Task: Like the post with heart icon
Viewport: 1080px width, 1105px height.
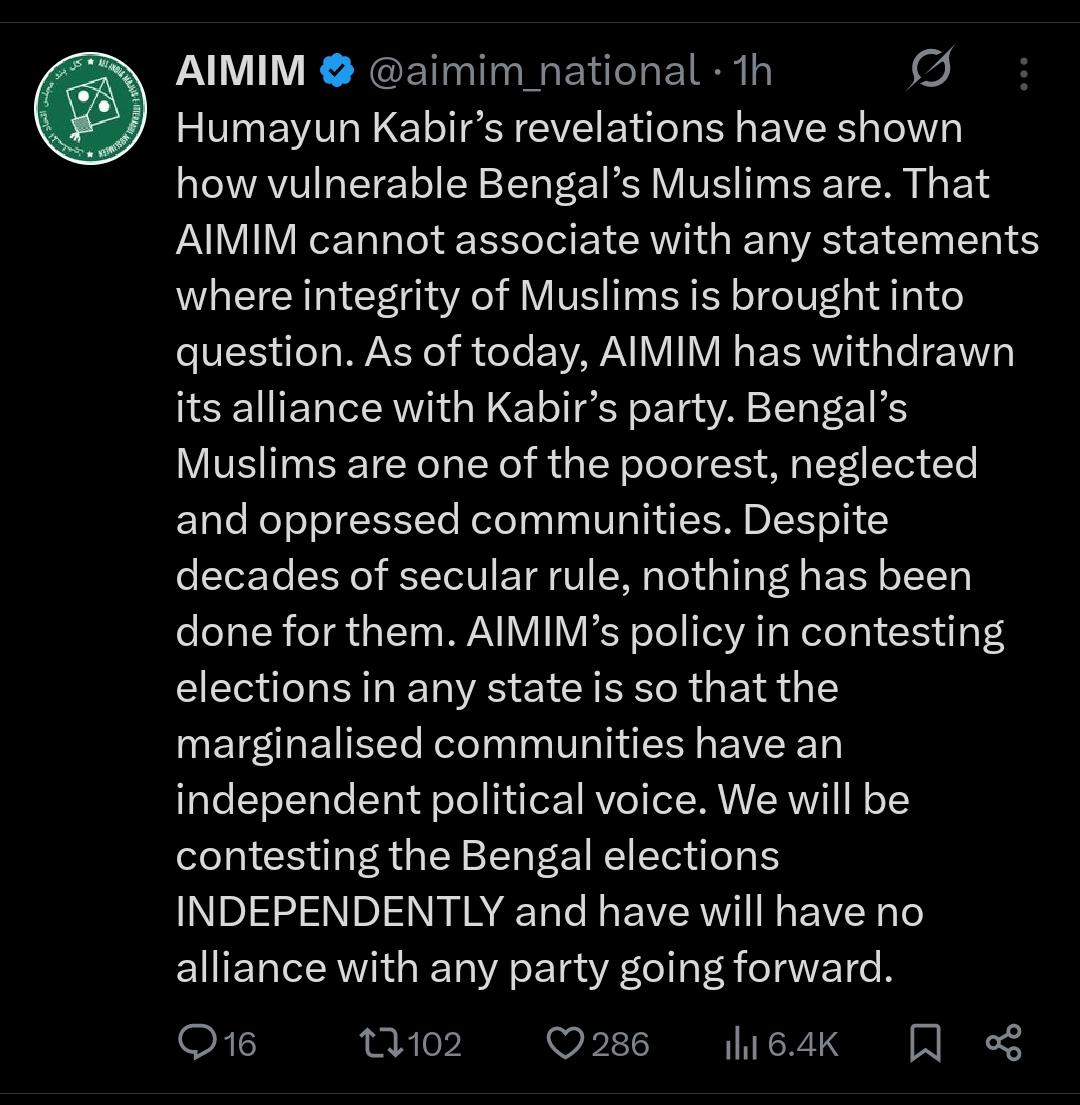Action: tap(565, 1043)
